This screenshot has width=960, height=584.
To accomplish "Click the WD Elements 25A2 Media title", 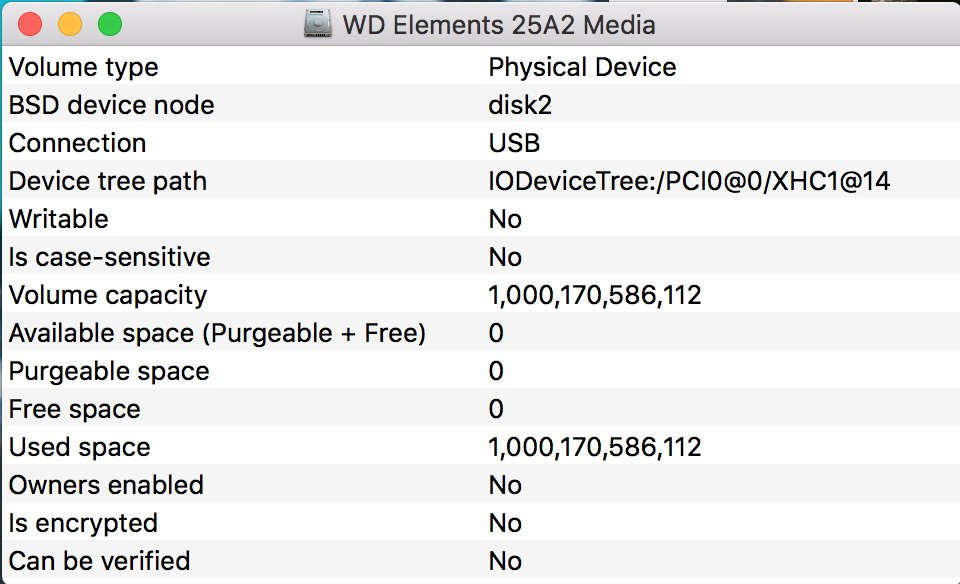I will pyautogui.click(x=499, y=25).
